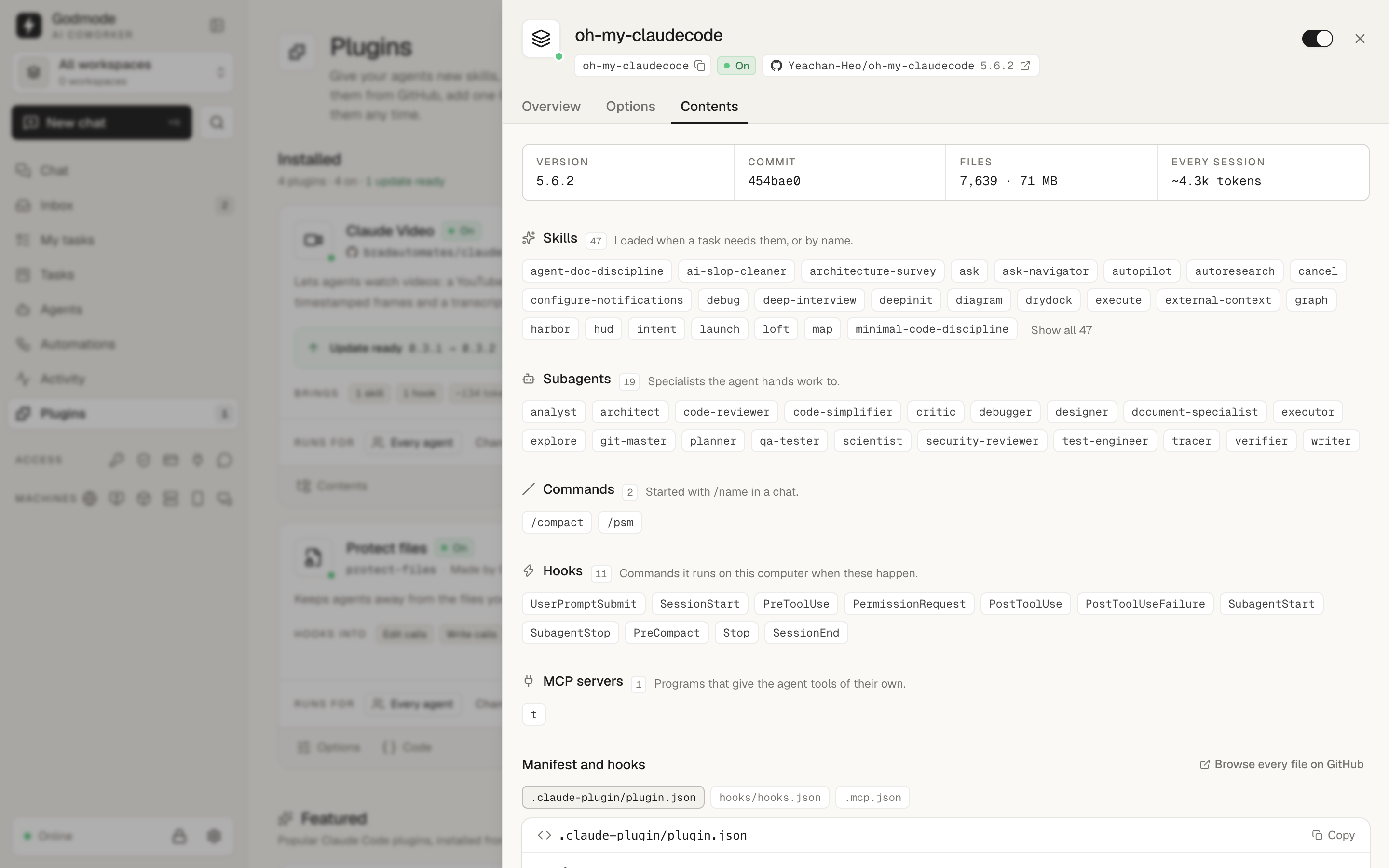This screenshot has height=868, width=1389.
Task: Switch to the Overview tab
Action: [x=551, y=106]
